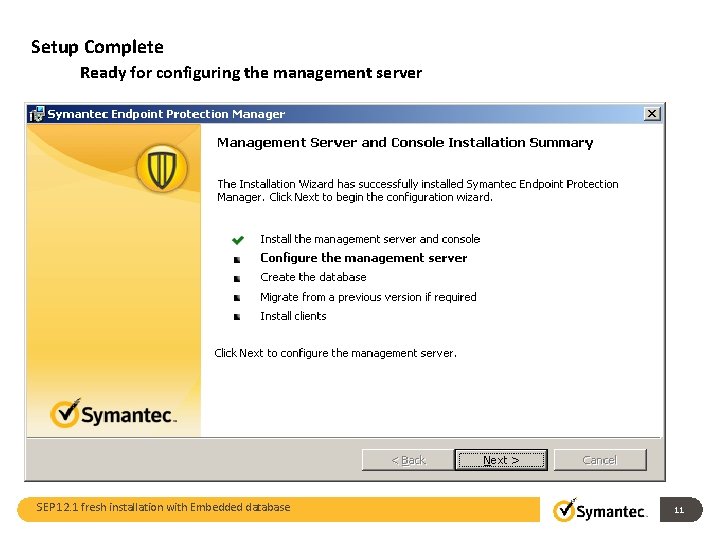Click 'Configure the management server' bold step
Viewport: 720px width, 540px height.
click(364, 258)
